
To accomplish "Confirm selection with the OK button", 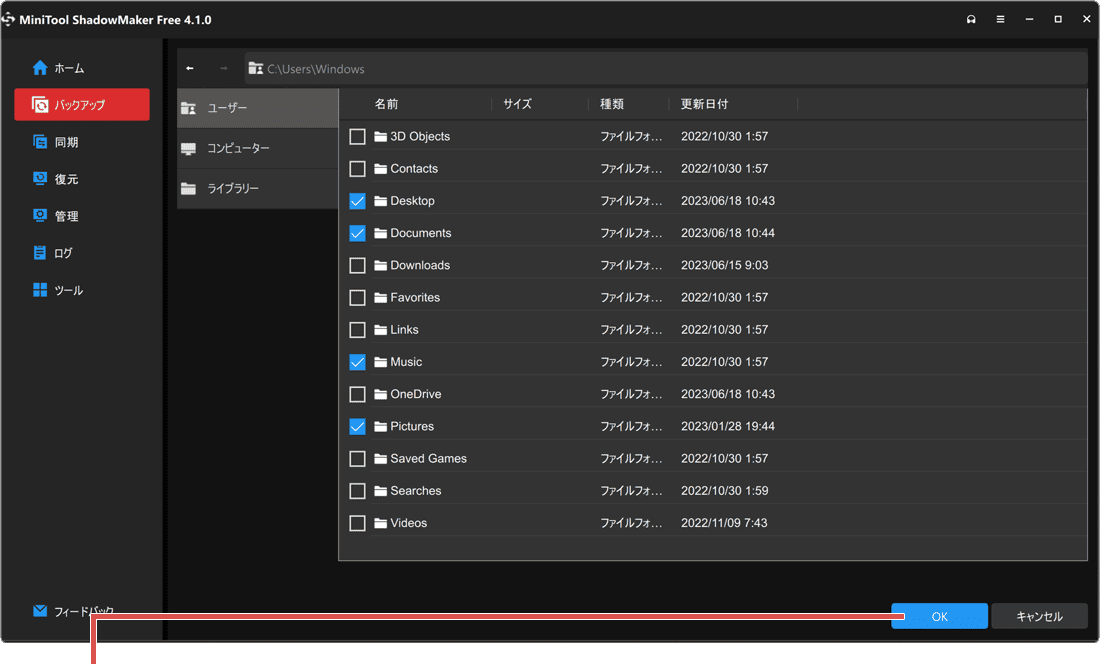I will point(939,616).
